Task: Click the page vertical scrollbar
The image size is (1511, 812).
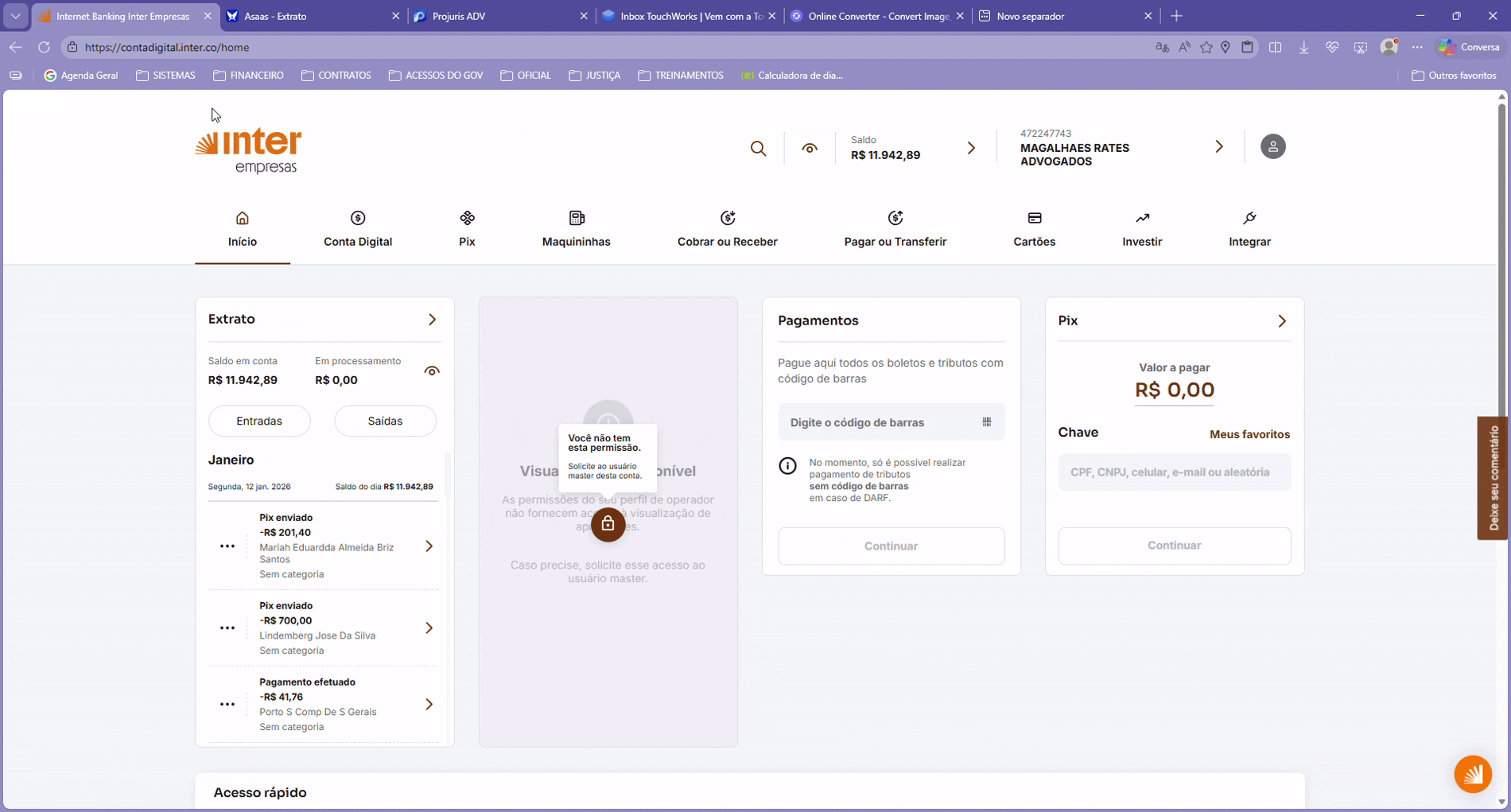Action: (x=1501, y=318)
